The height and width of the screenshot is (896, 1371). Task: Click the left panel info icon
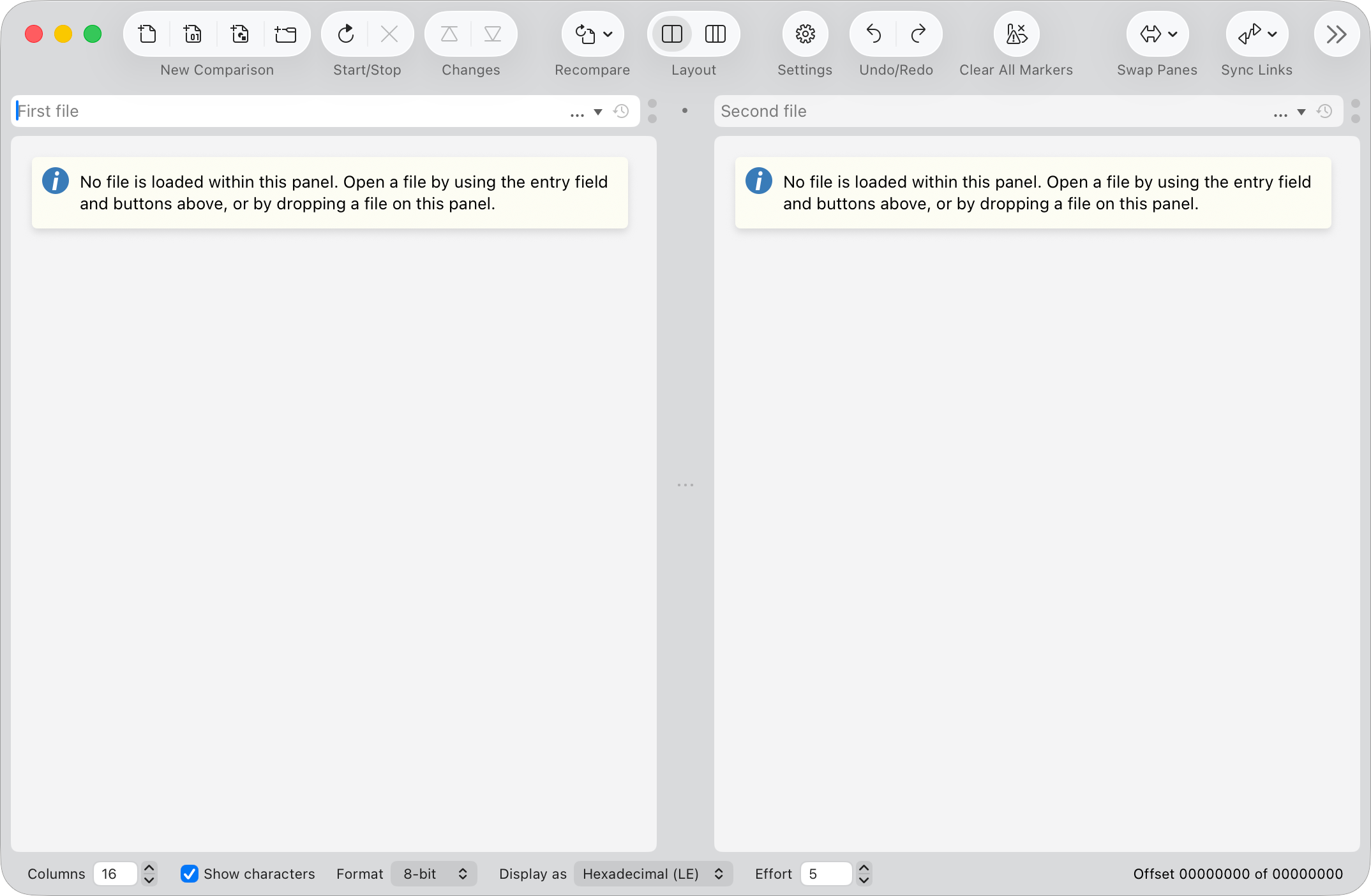coord(56,181)
